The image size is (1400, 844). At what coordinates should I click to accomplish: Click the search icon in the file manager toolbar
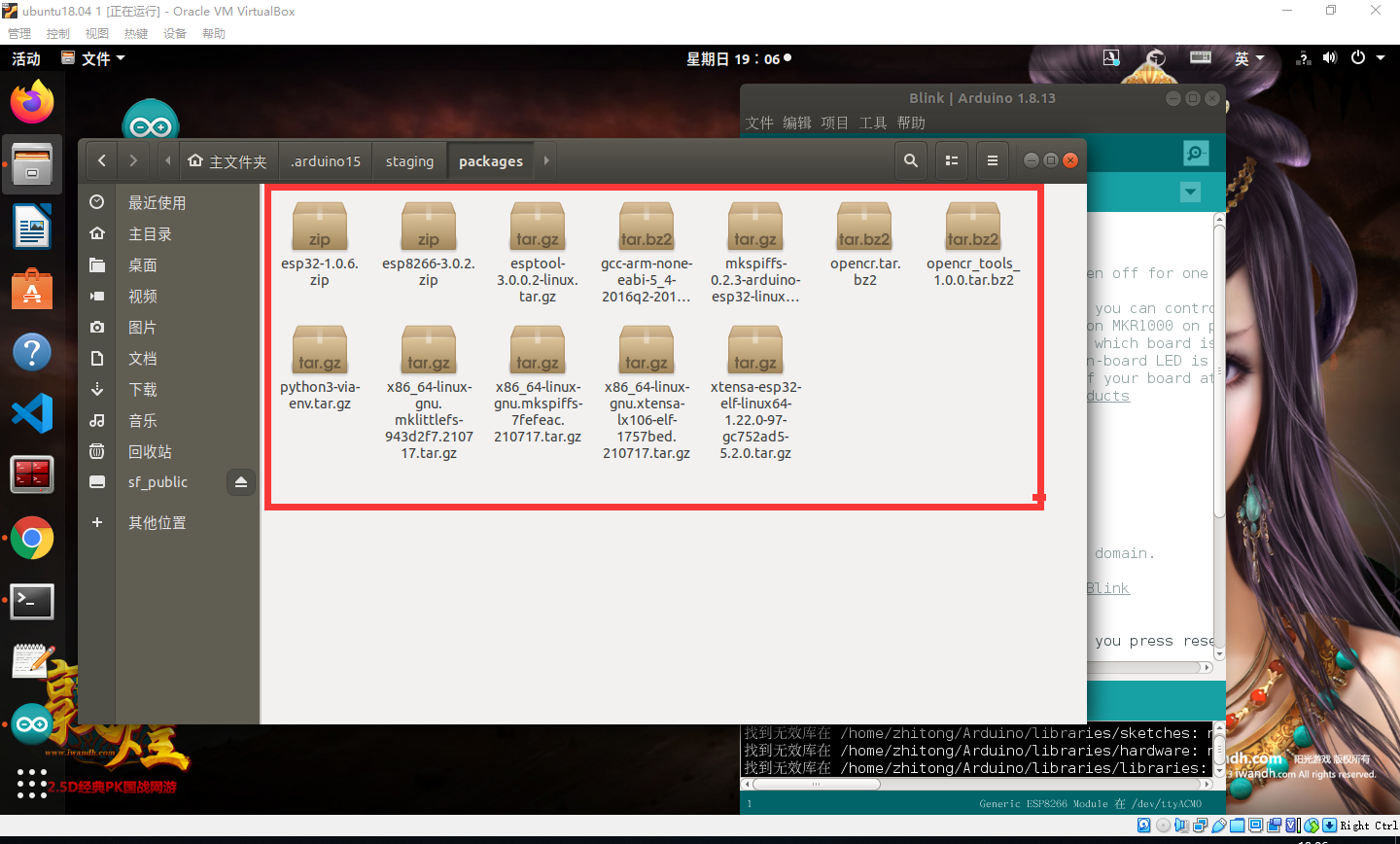tap(911, 160)
